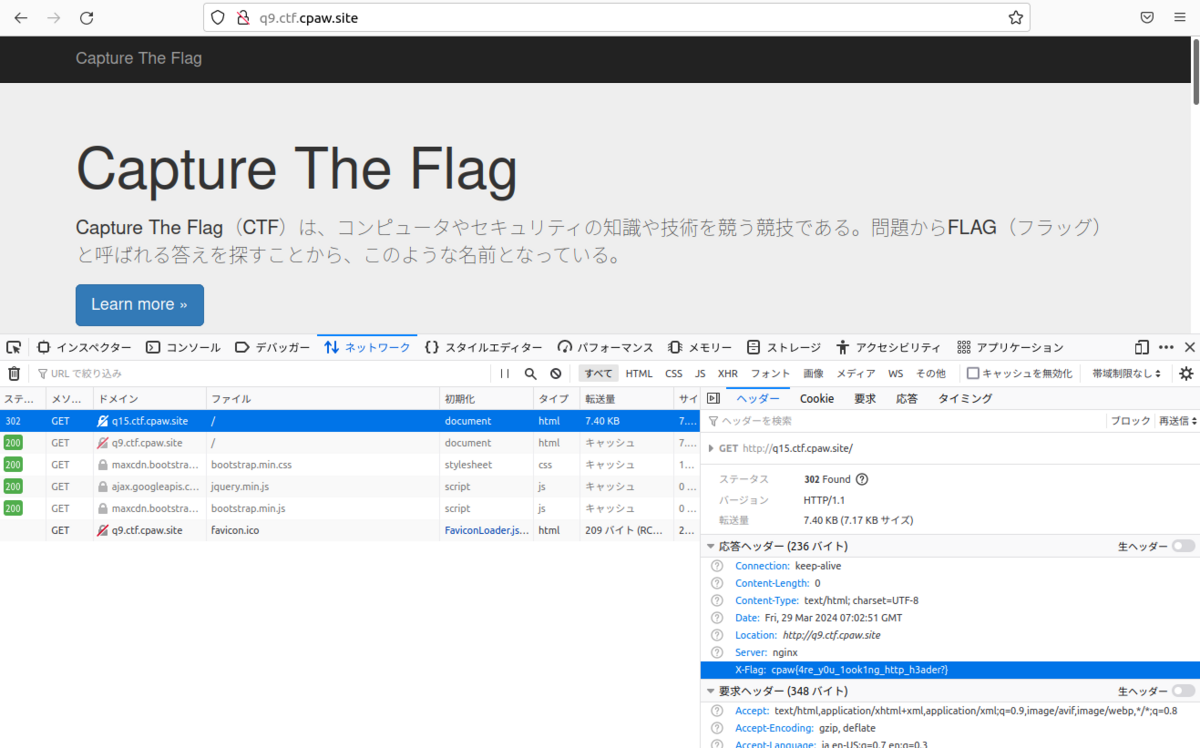Screen dimensions: 1200x748
Task: Open Responsive Design Mode in DevTools
Action: tap(1141, 347)
